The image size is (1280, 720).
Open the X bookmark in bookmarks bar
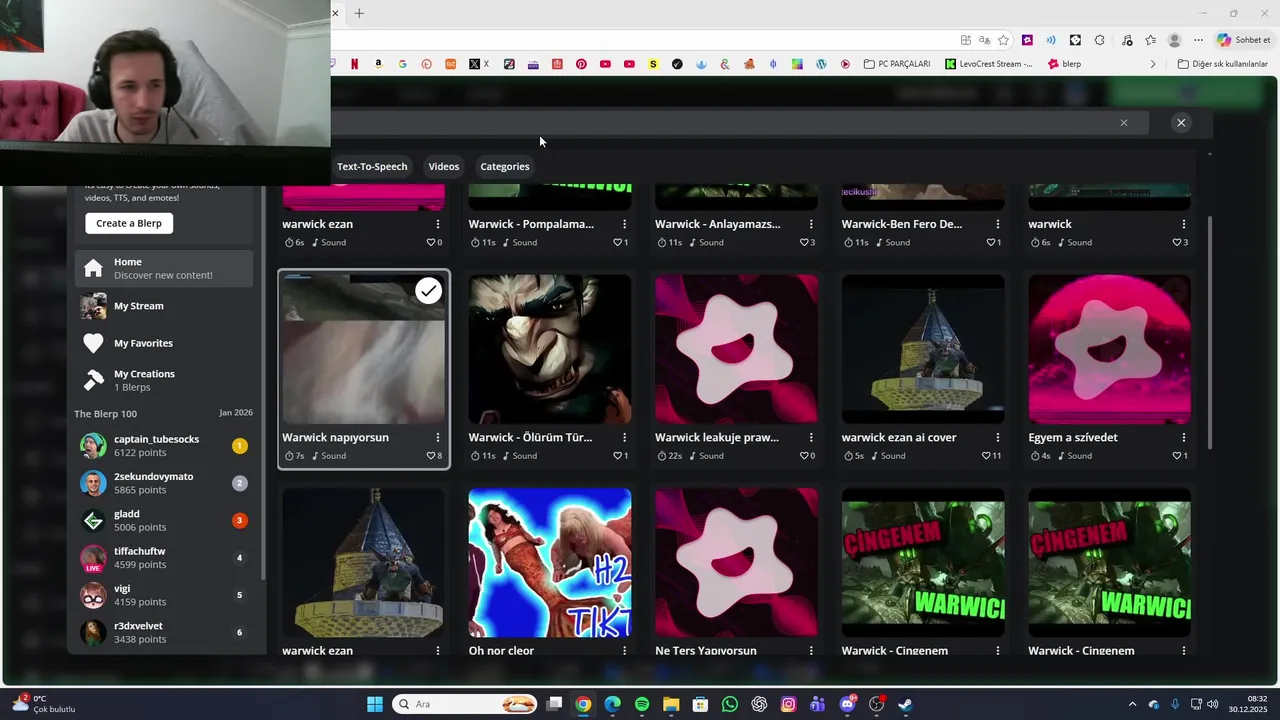pos(479,64)
